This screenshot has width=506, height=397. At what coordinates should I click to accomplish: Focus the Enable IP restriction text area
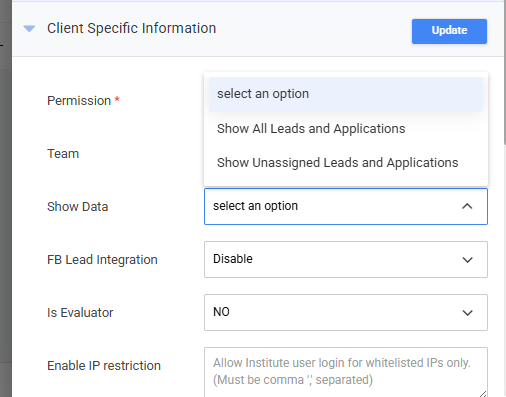tap(346, 372)
